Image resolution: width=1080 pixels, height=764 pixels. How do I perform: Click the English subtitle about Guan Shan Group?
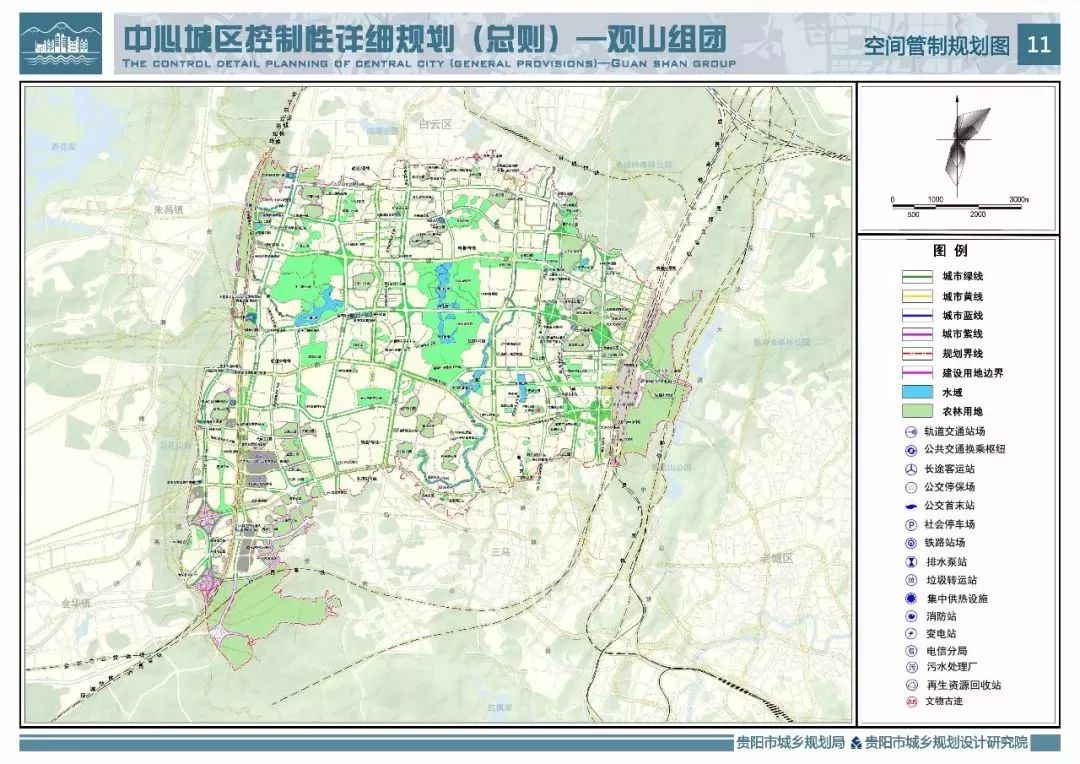(429, 63)
